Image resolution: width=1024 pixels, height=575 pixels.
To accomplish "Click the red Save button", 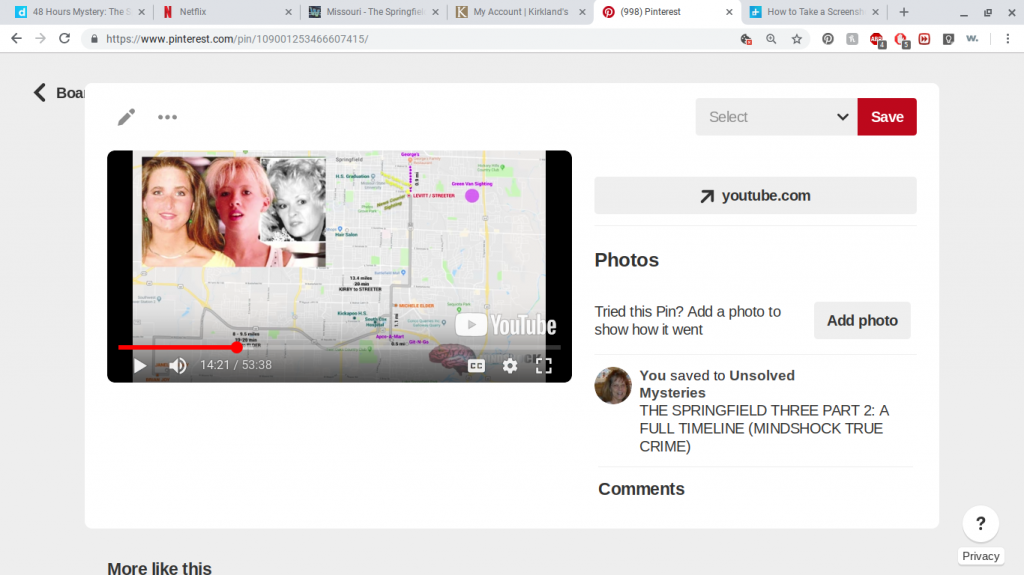I will [x=887, y=117].
